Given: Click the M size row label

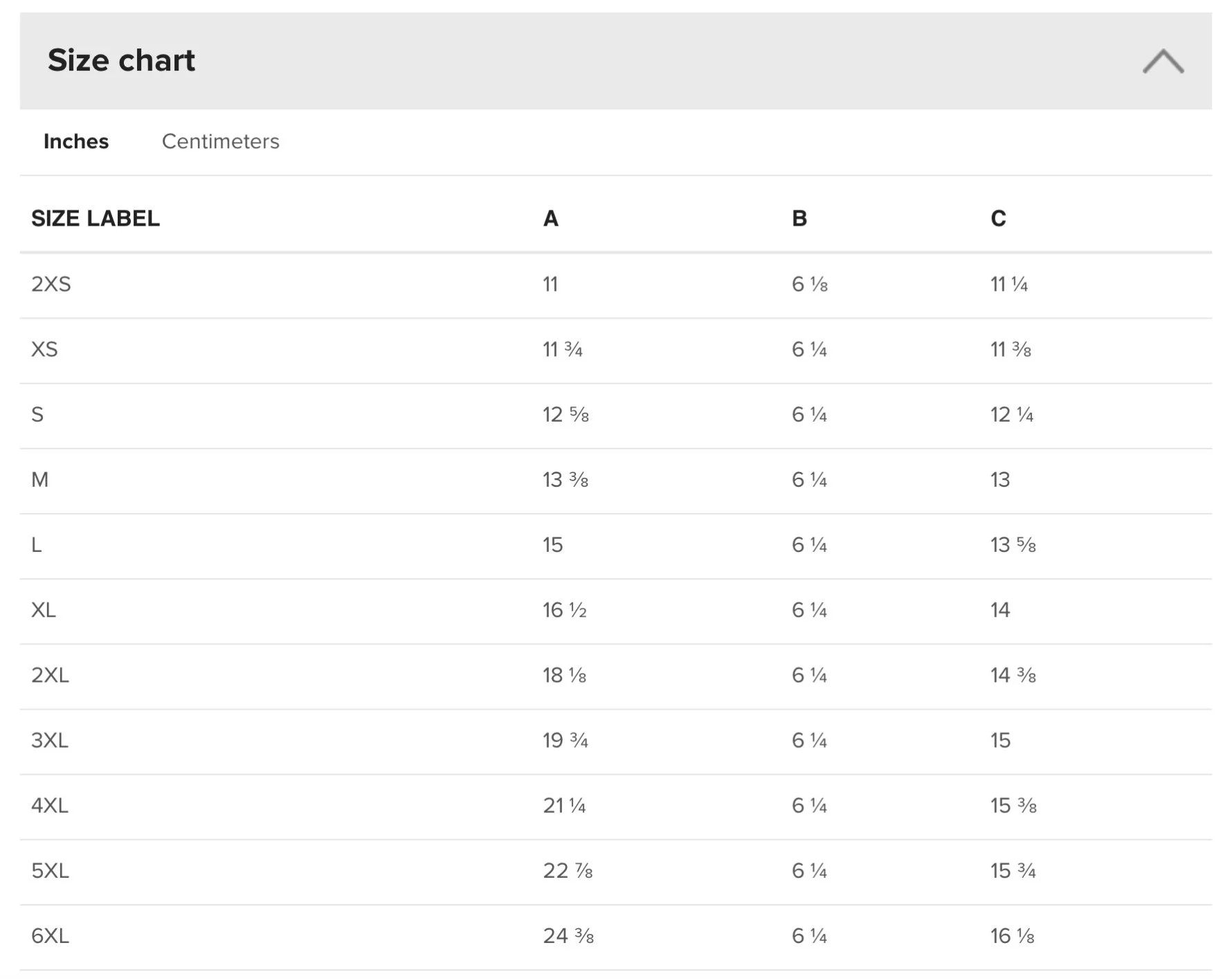Looking at the screenshot, I should (x=39, y=480).
